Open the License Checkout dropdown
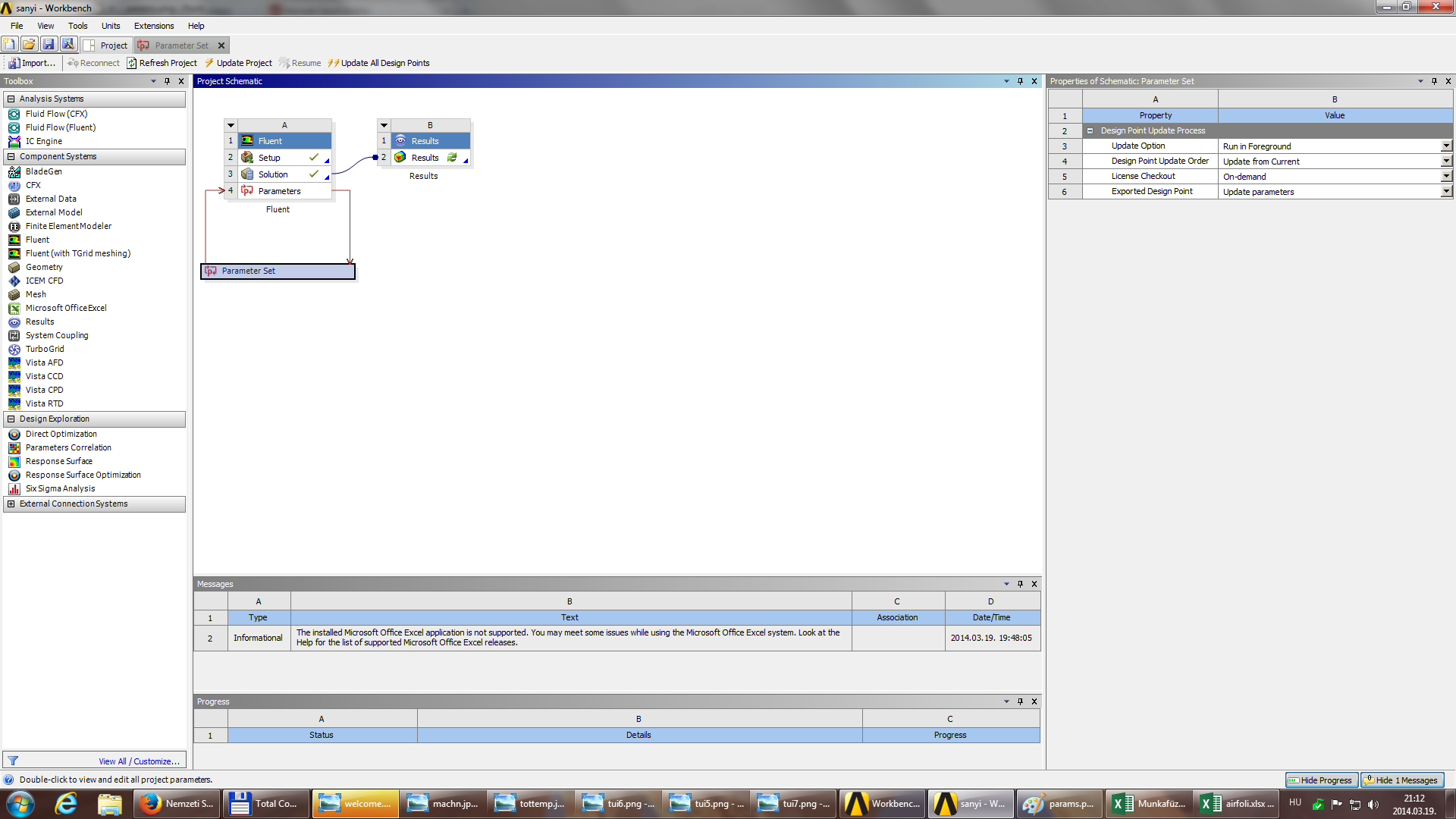The width and height of the screenshot is (1456, 819). pyautogui.click(x=1446, y=176)
